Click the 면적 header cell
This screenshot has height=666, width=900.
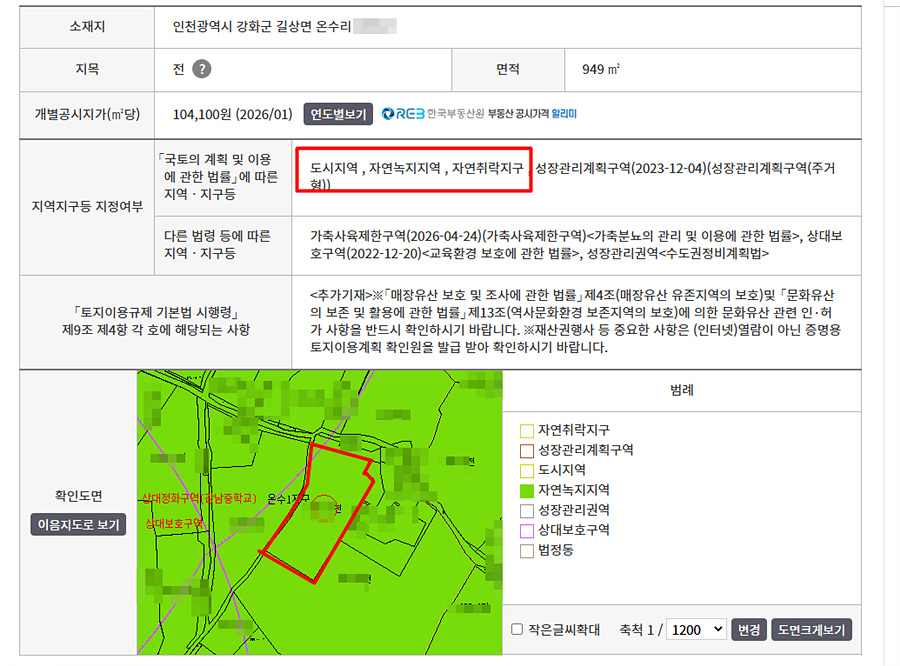coord(508,69)
